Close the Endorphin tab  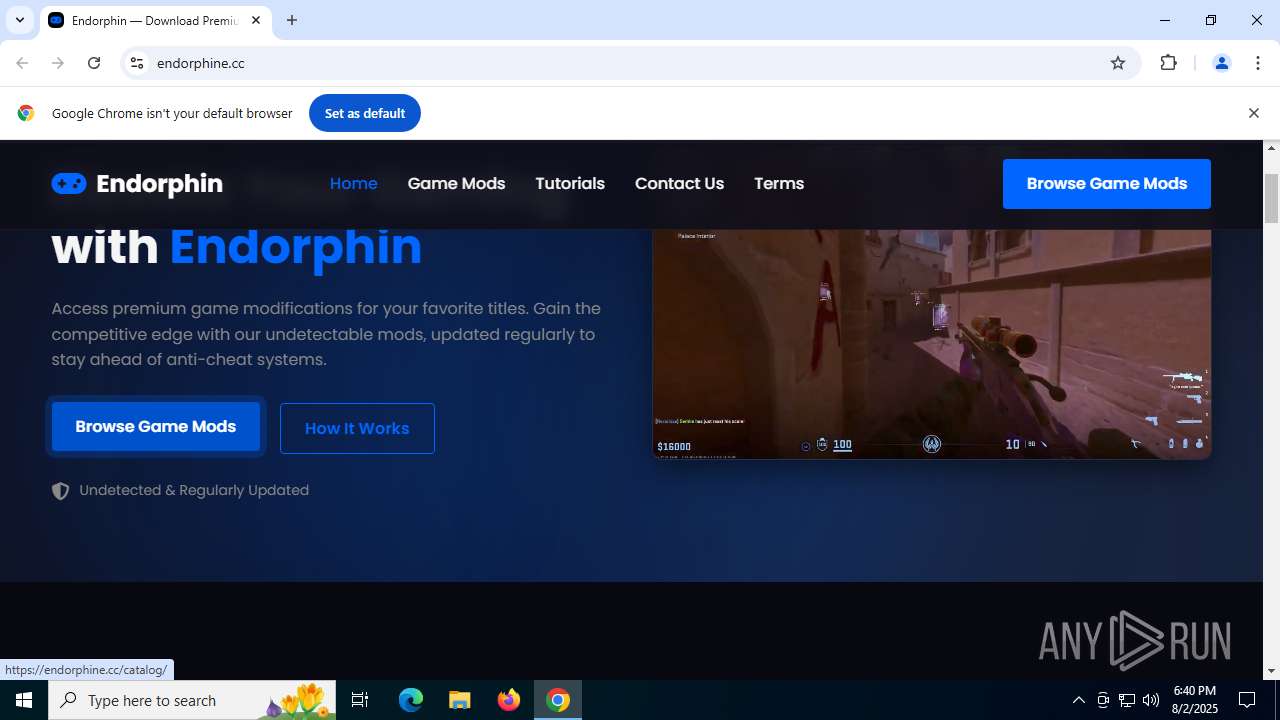[x=256, y=20]
